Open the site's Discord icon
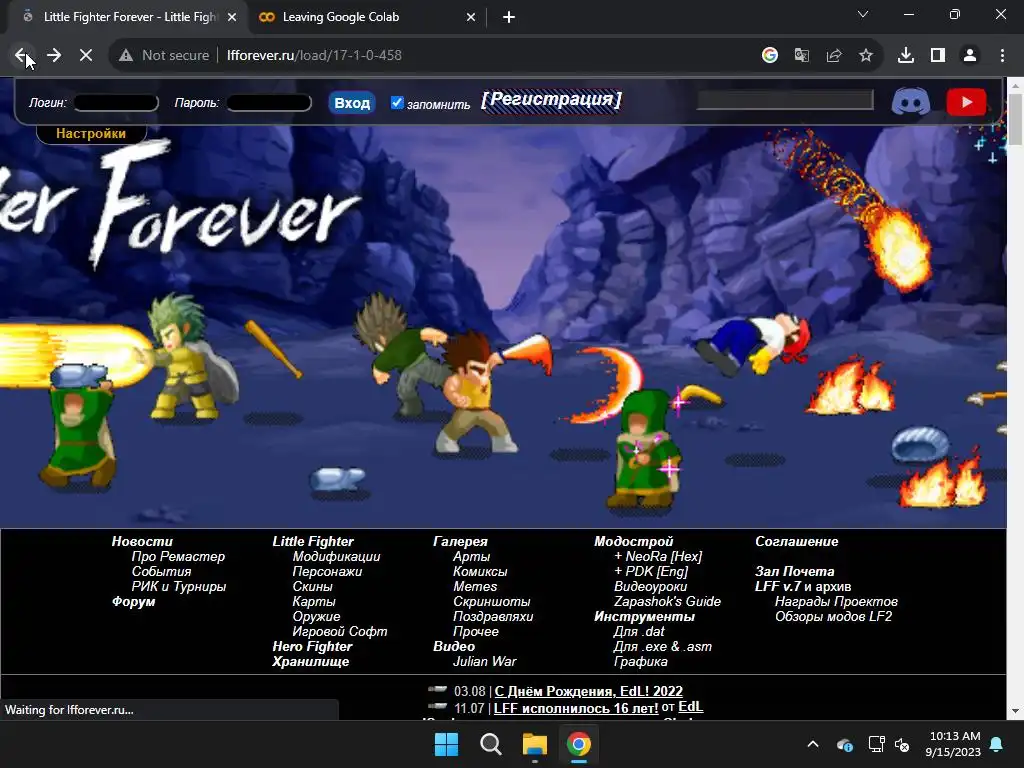1024x768 pixels. pyautogui.click(x=910, y=103)
